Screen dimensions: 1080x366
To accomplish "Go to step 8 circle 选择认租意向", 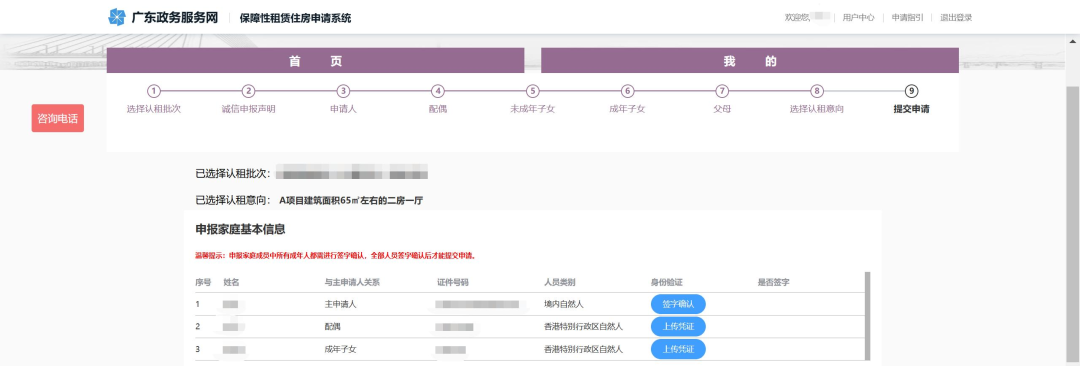I will (816, 91).
